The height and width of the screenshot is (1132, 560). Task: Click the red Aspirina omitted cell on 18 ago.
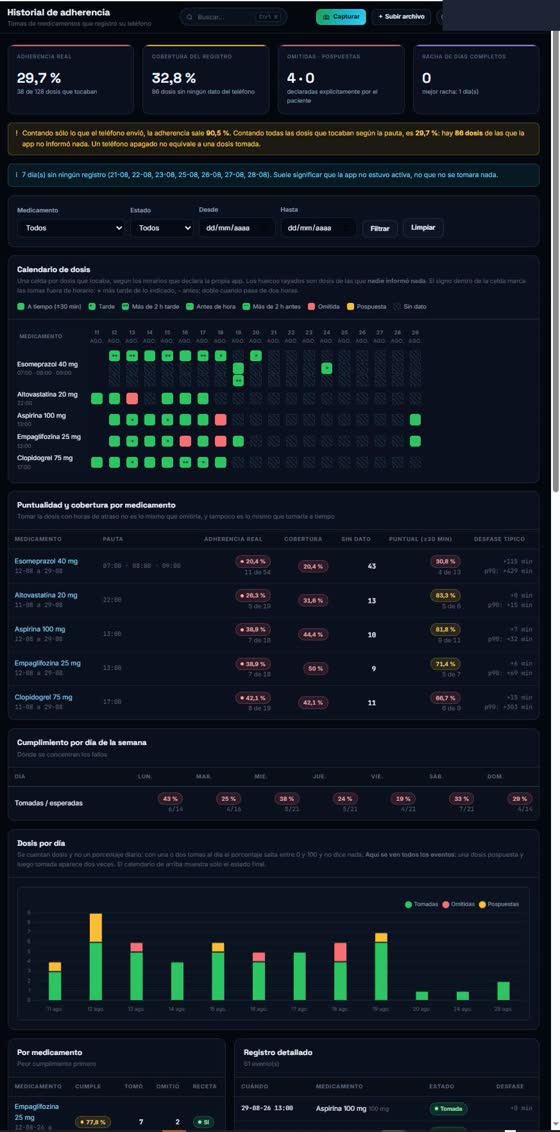tap(221, 419)
